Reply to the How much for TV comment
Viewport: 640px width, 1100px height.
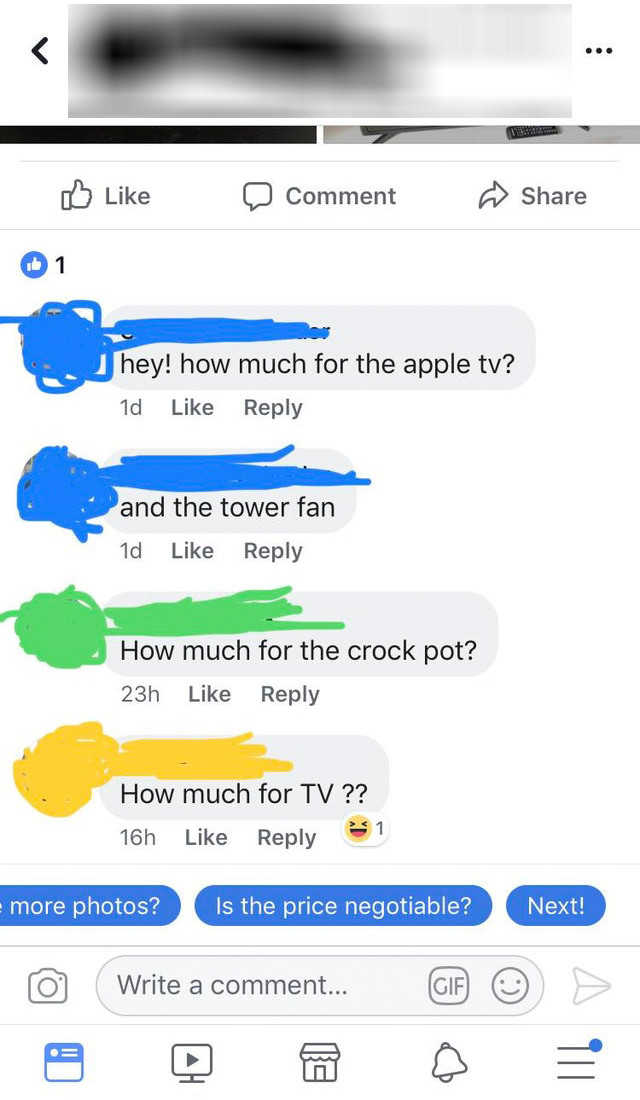point(286,837)
